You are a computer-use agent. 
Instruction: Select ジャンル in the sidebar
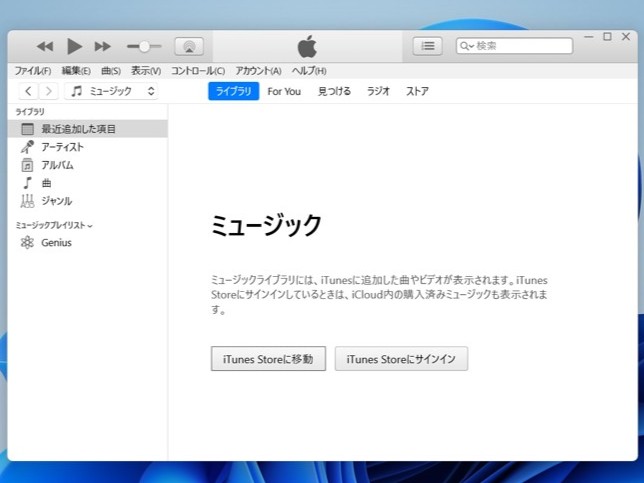87,201
